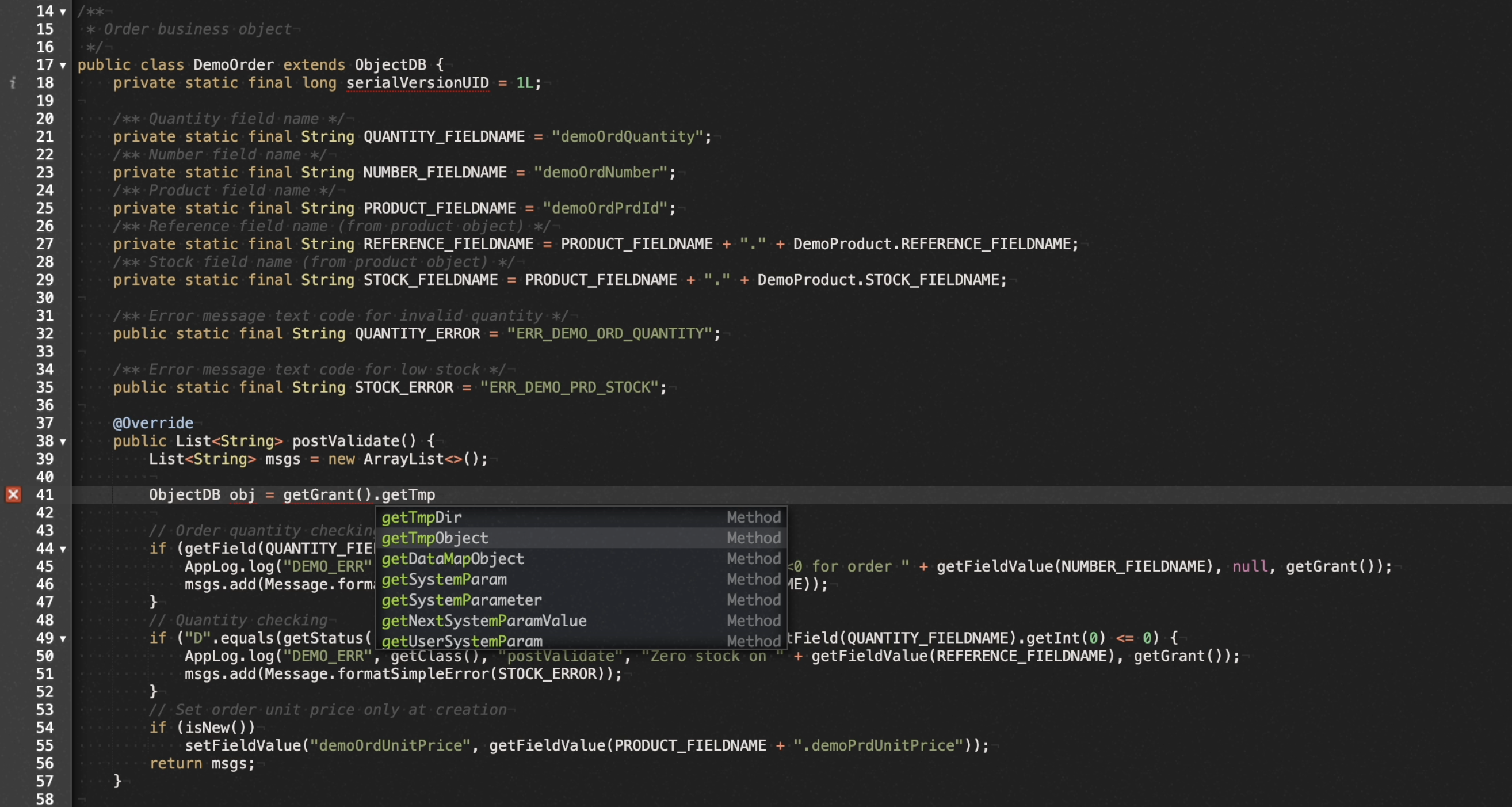The width and height of the screenshot is (1512, 807).
Task: Click the red error marker on line 41
Action: [13, 494]
